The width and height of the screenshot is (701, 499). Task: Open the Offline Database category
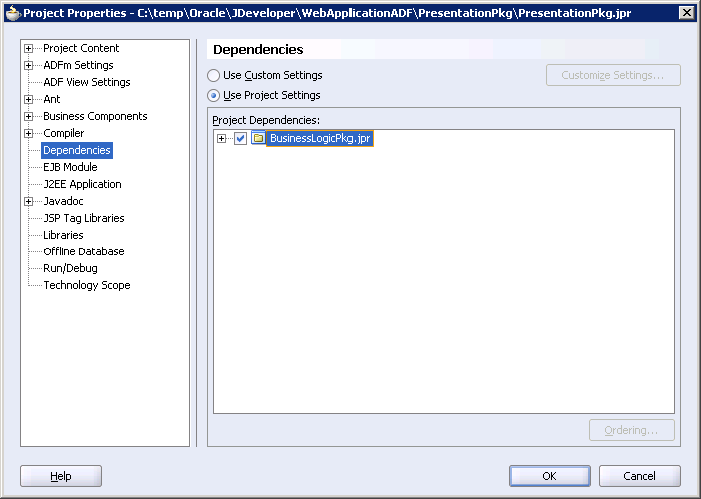[84, 251]
